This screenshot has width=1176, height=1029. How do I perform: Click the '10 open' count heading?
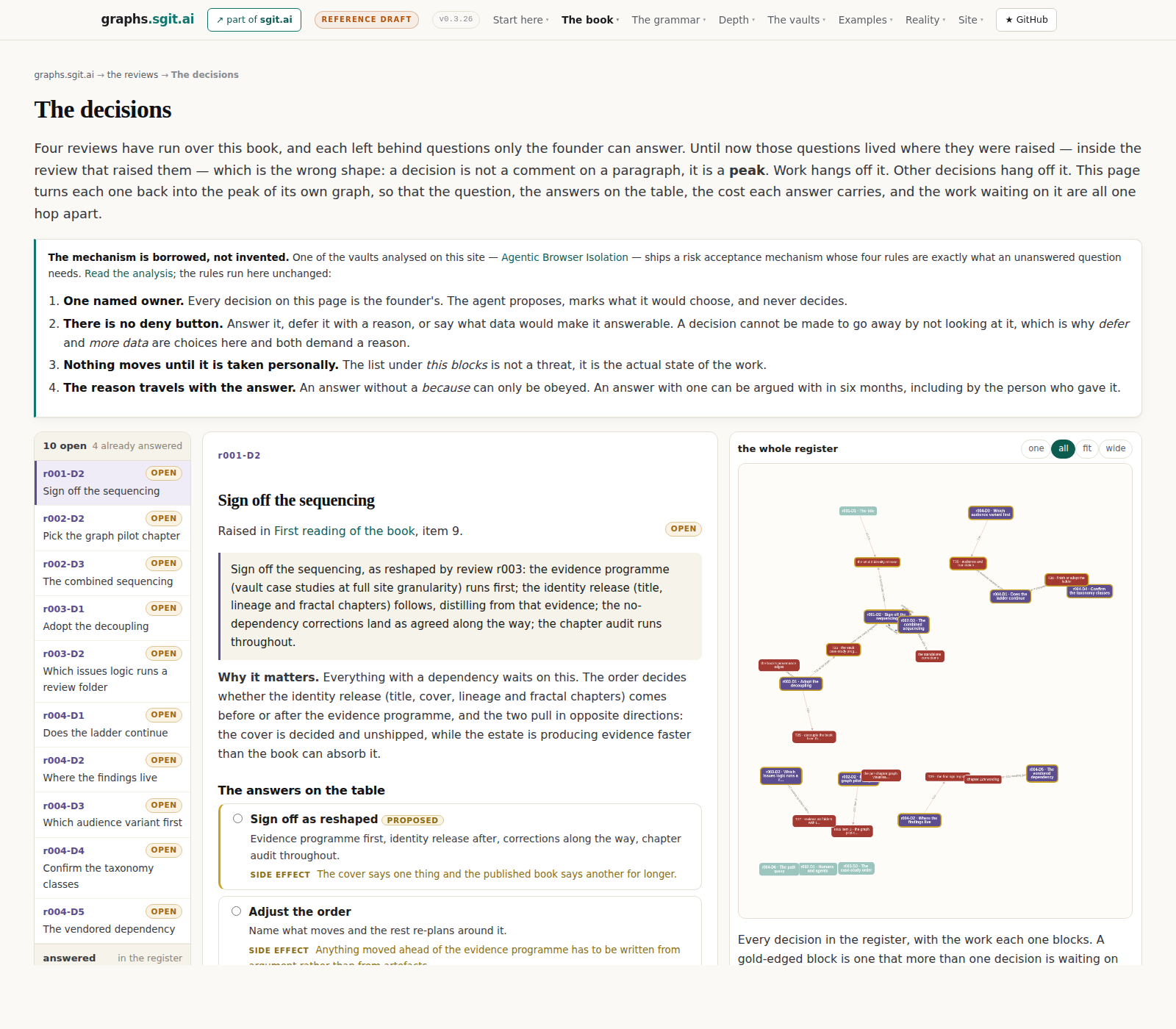(65, 445)
